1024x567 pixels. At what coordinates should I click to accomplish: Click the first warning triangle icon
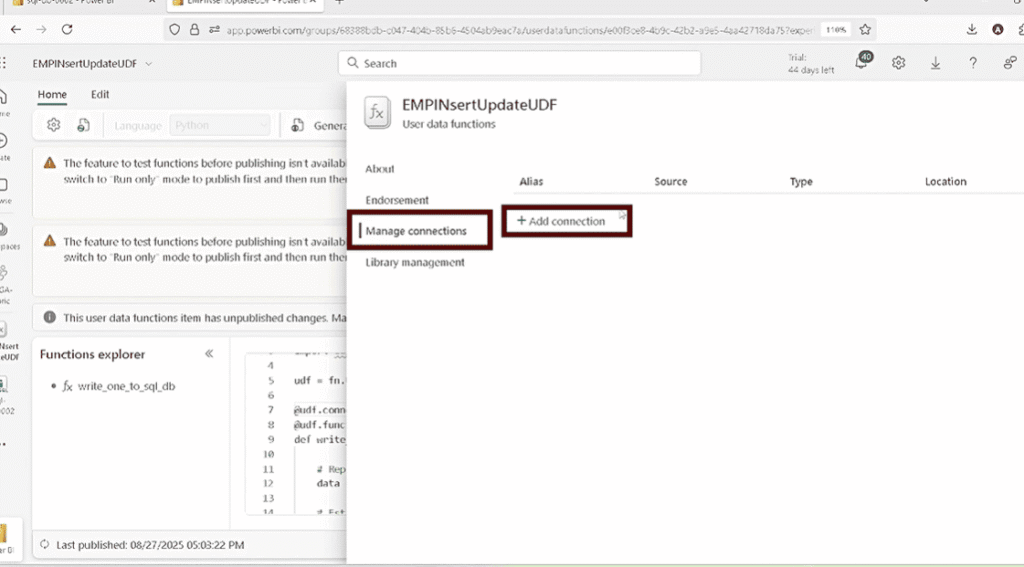click(x=50, y=163)
